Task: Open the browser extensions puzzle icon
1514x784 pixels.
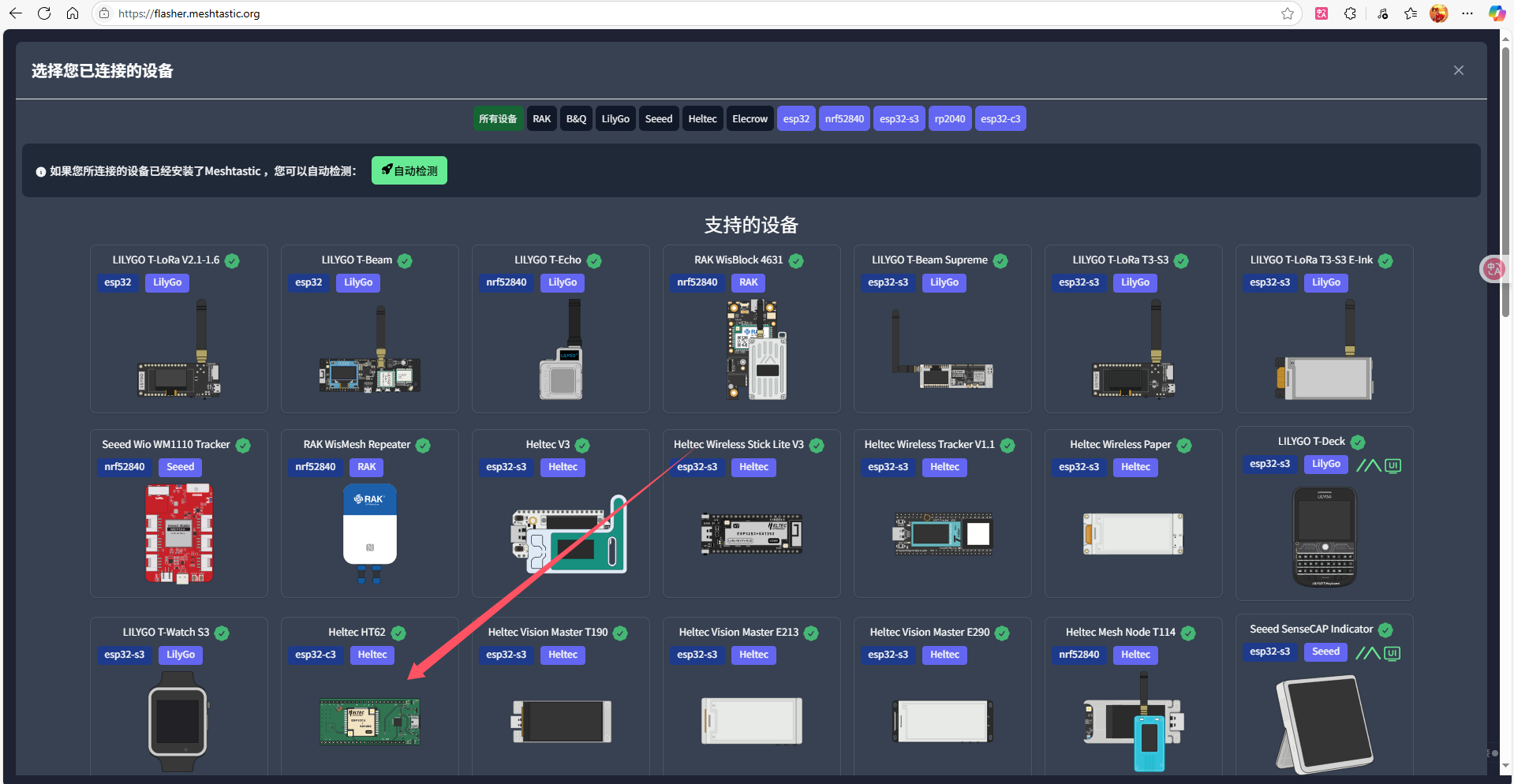Action: coord(1350,13)
